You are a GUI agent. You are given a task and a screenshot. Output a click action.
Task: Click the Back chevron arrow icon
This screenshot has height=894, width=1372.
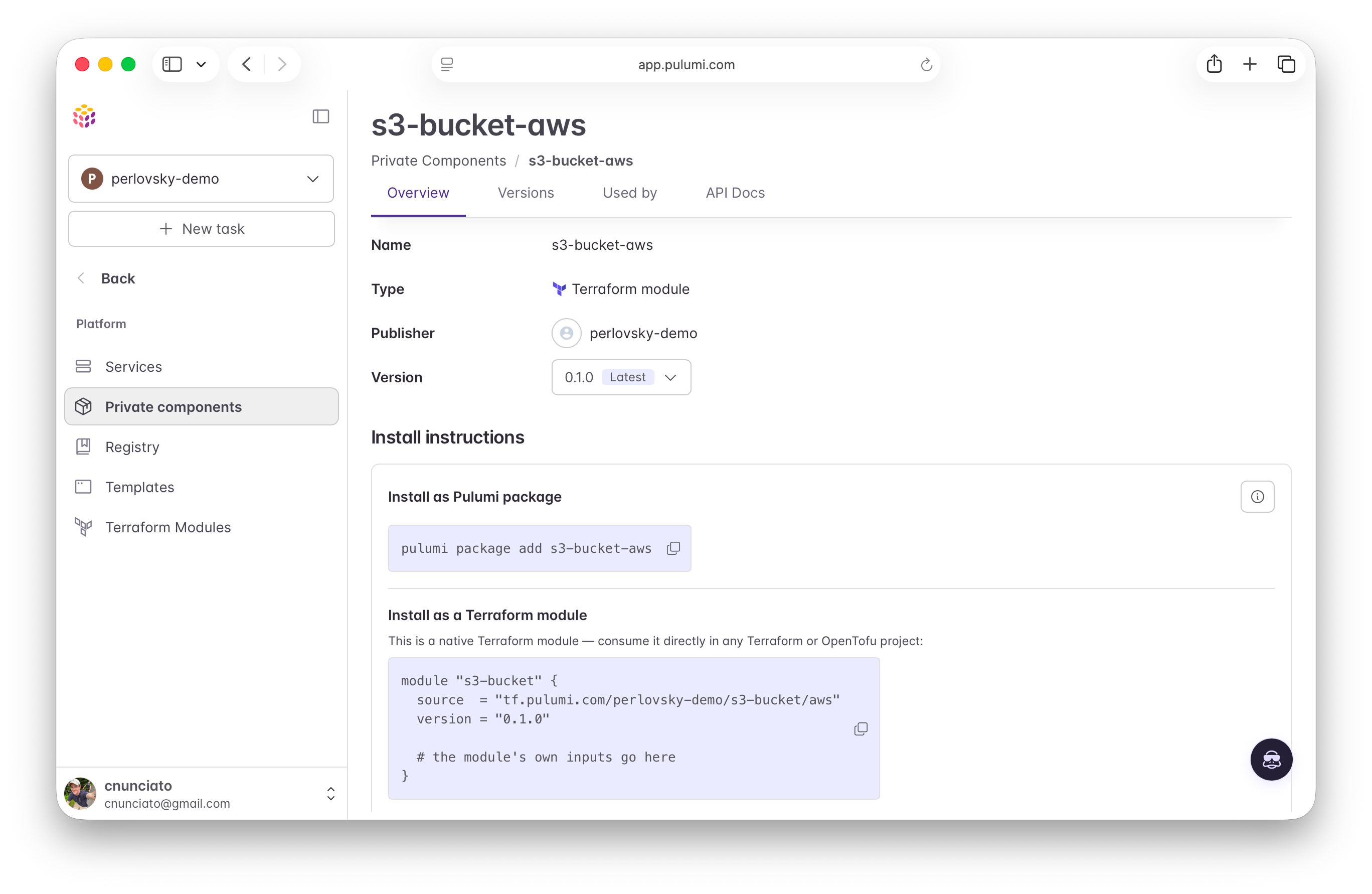point(81,278)
